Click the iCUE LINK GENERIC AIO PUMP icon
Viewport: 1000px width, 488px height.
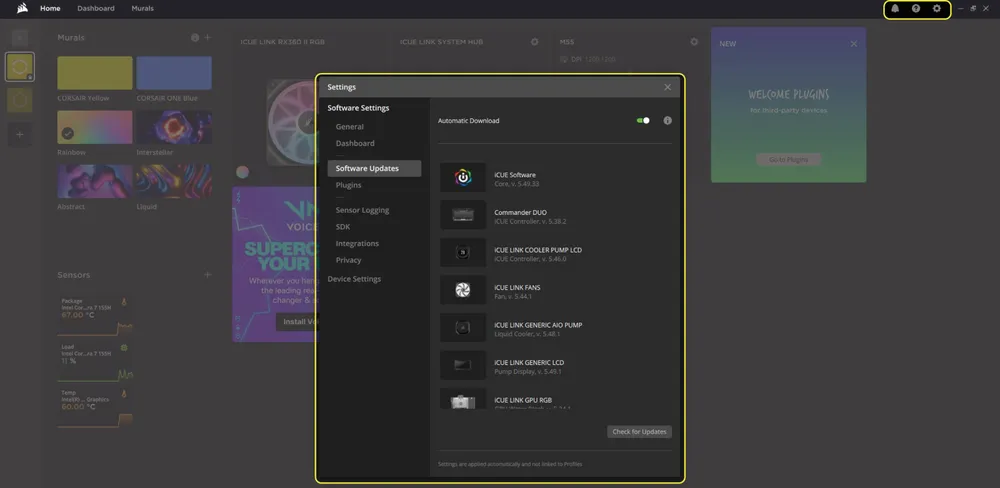click(x=463, y=328)
